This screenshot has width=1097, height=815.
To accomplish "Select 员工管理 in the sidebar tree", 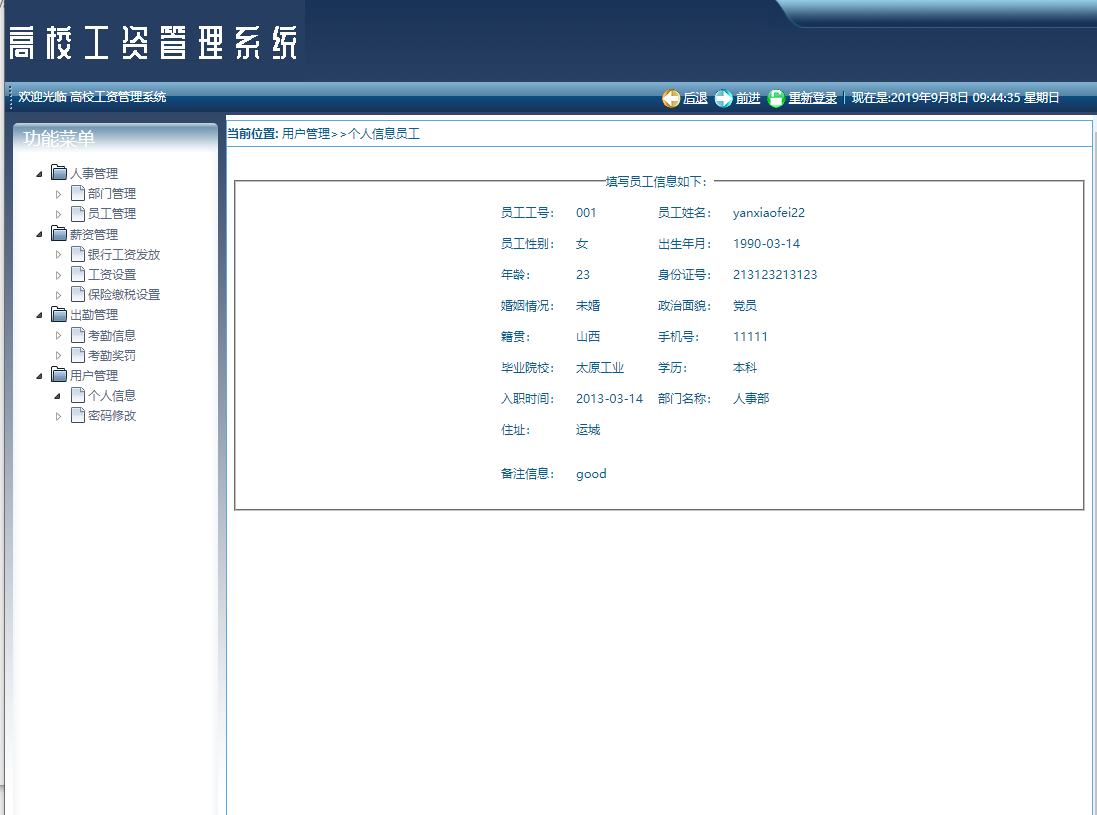I will coord(112,213).
